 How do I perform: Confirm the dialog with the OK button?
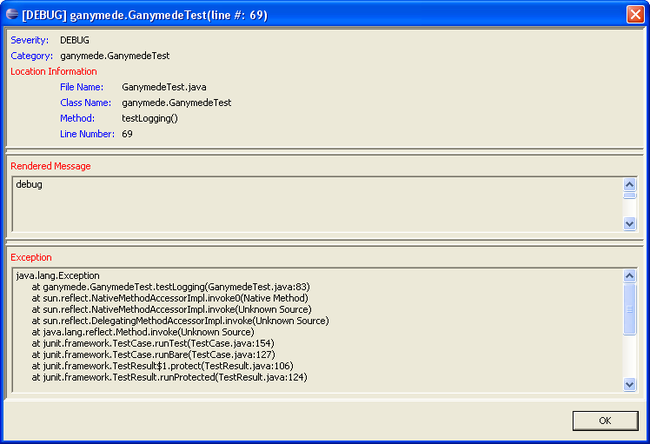point(605,421)
